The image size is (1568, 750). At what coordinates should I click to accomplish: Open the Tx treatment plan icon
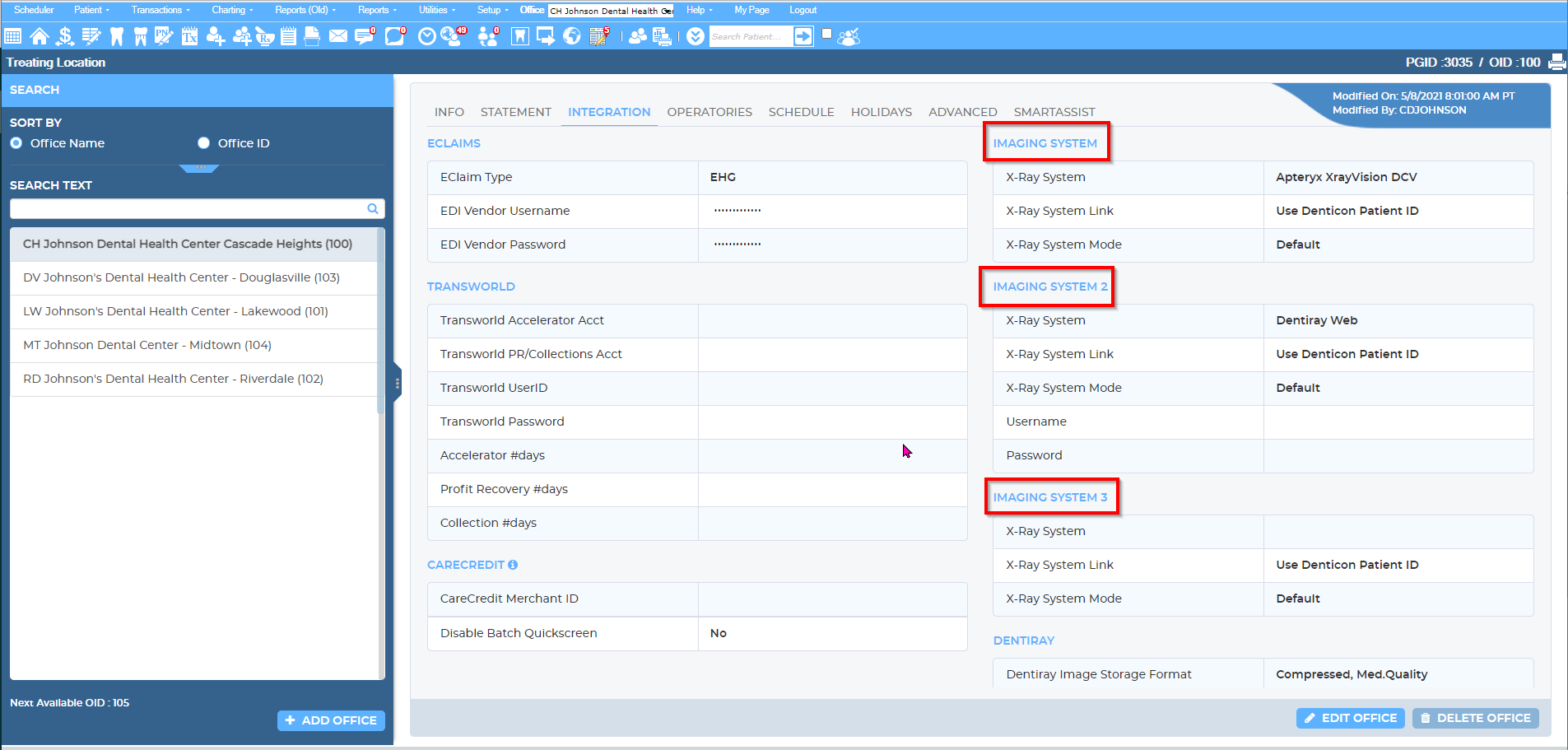coord(189,36)
